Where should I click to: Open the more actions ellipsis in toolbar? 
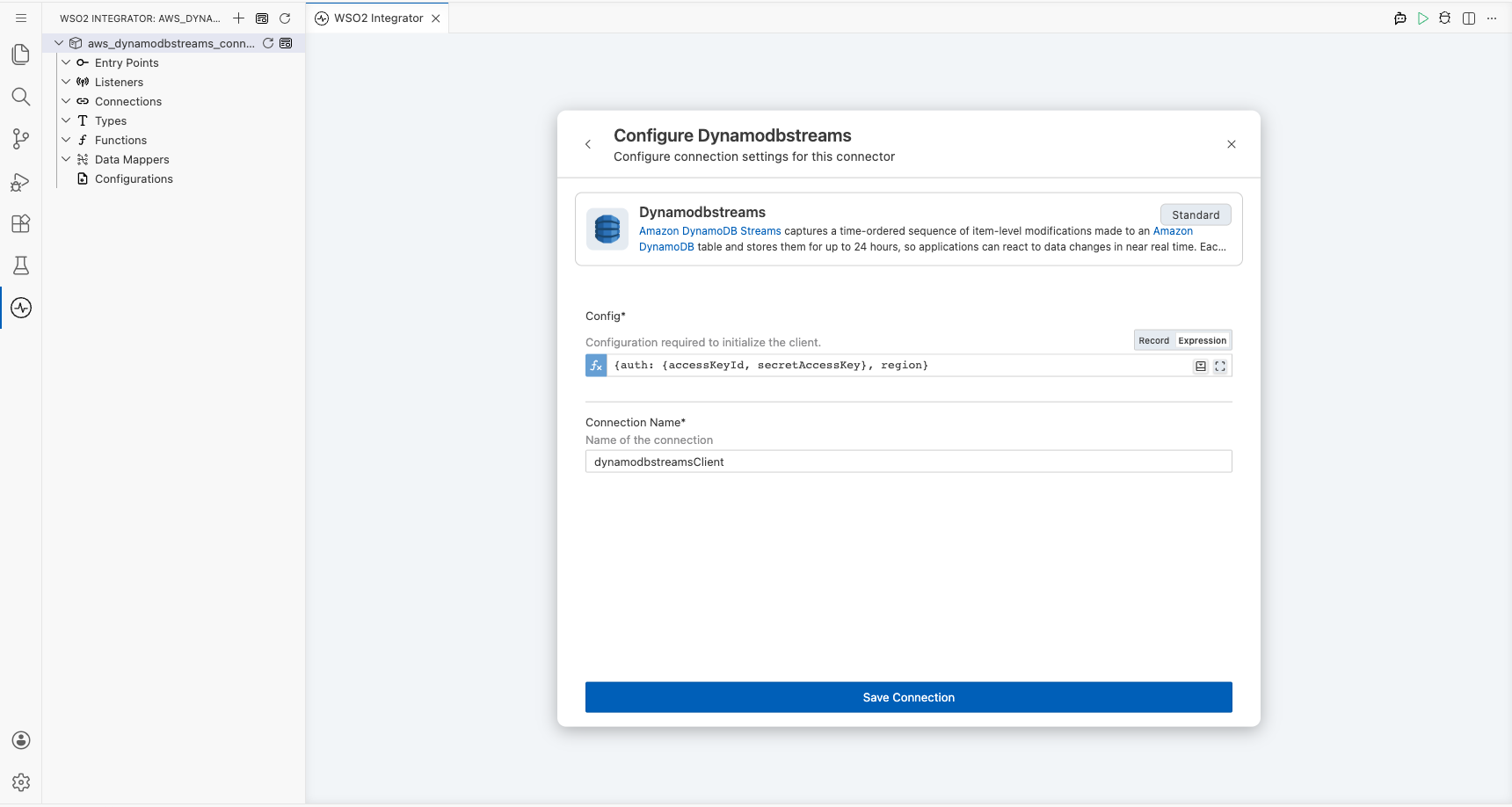[x=1492, y=18]
